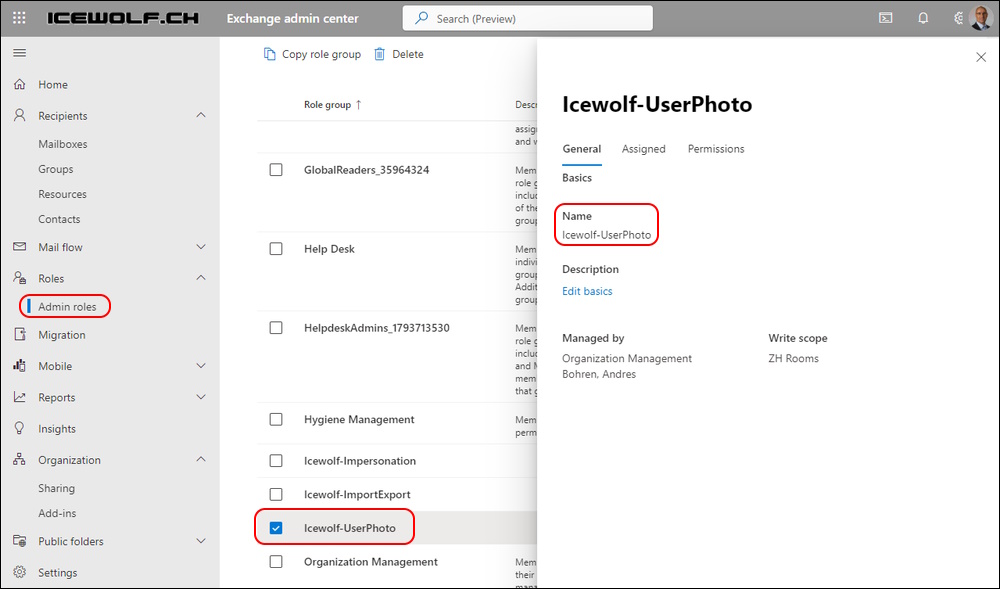
Task: Click the Public folders icon
Action: tap(20, 541)
